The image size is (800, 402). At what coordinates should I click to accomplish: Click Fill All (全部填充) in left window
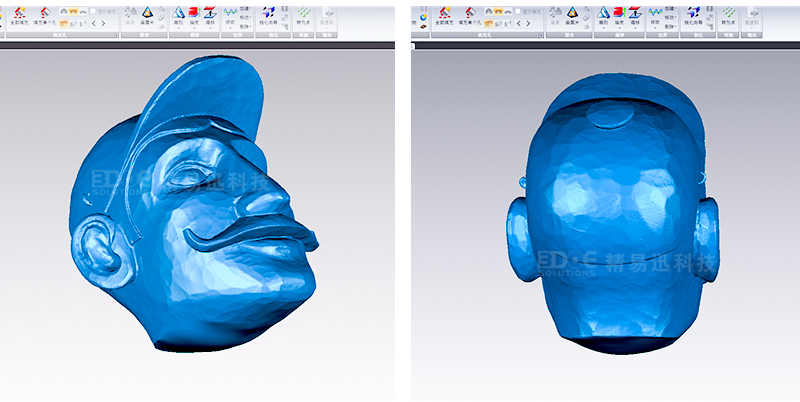point(20,14)
